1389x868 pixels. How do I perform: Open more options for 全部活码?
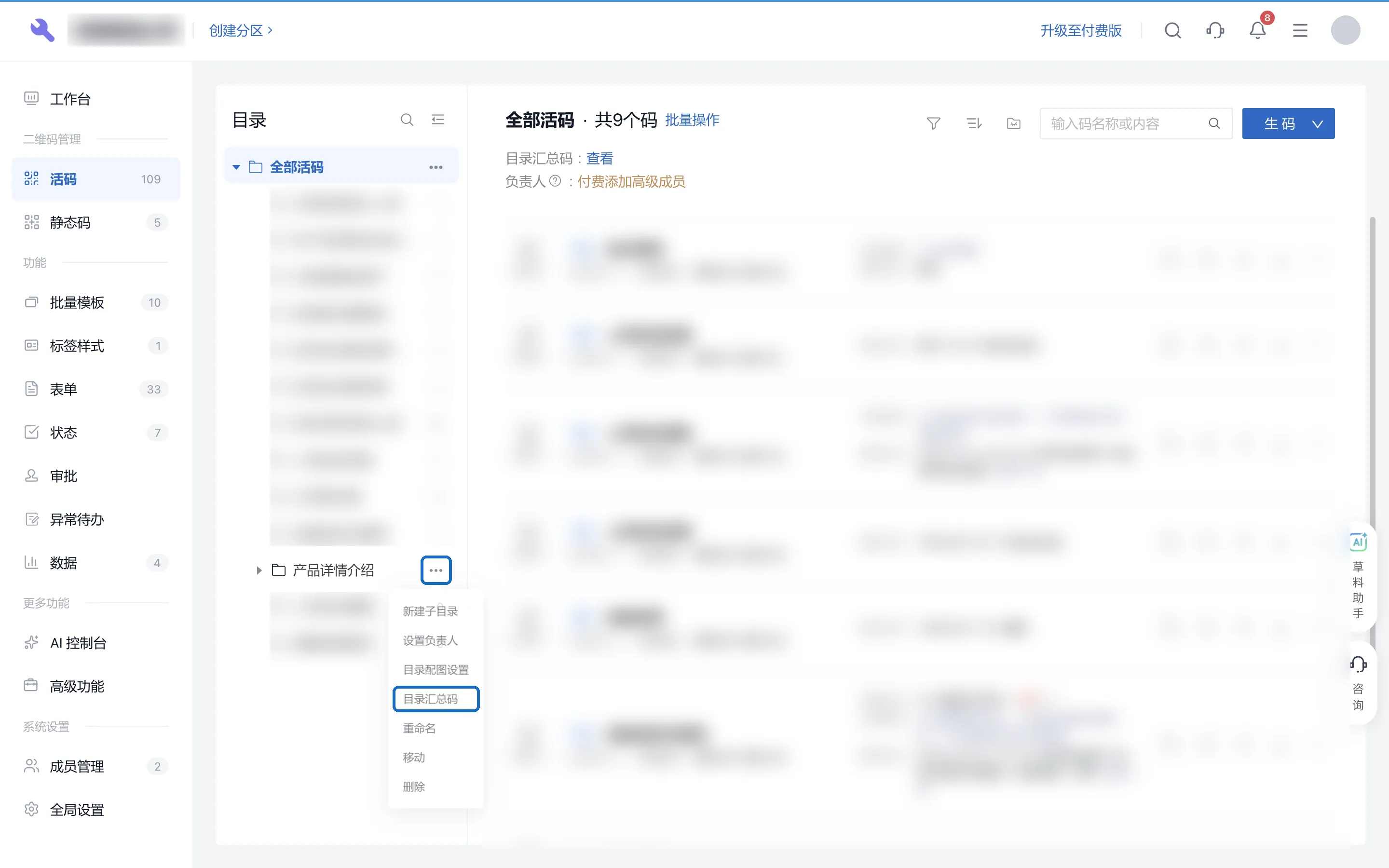pyautogui.click(x=436, y=168)
